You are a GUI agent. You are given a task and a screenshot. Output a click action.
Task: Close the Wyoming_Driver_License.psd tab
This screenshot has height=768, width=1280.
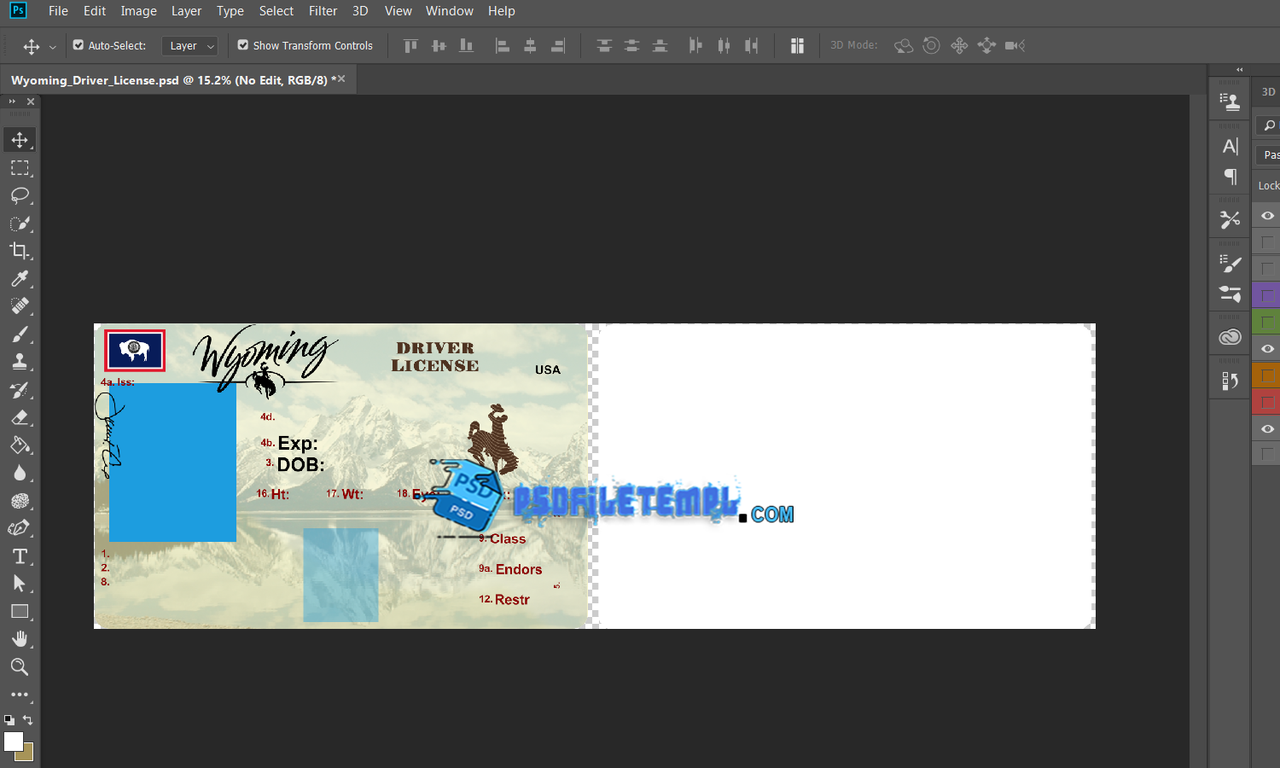click(x=341, y=79)
